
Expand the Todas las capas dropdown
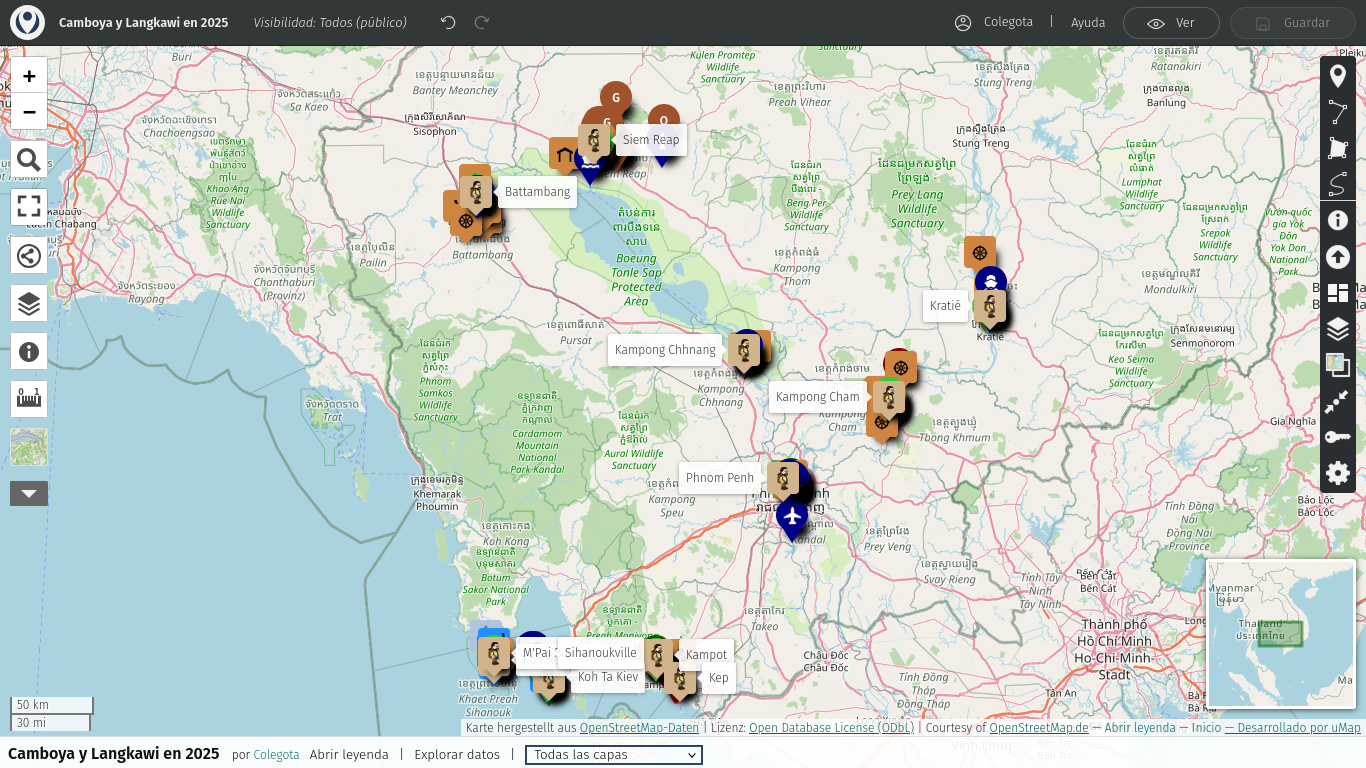(x=613, y=755)
